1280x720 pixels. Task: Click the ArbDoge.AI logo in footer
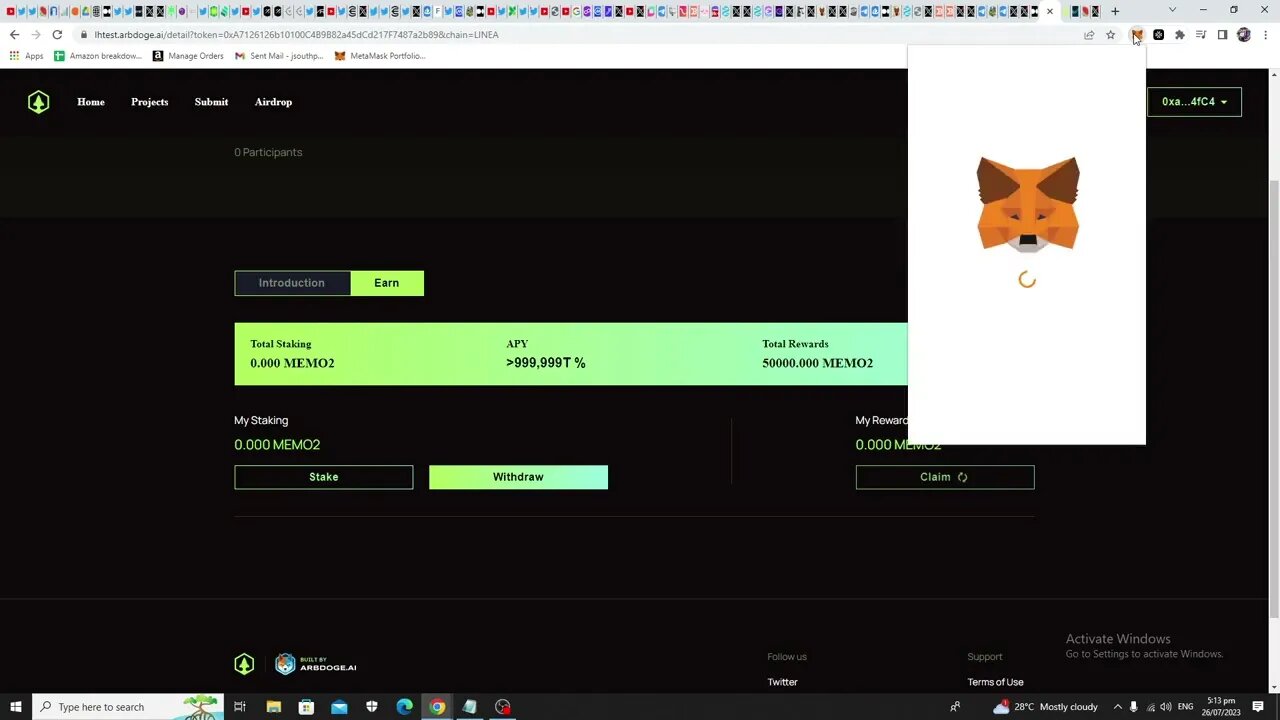[x=315, y=664]
